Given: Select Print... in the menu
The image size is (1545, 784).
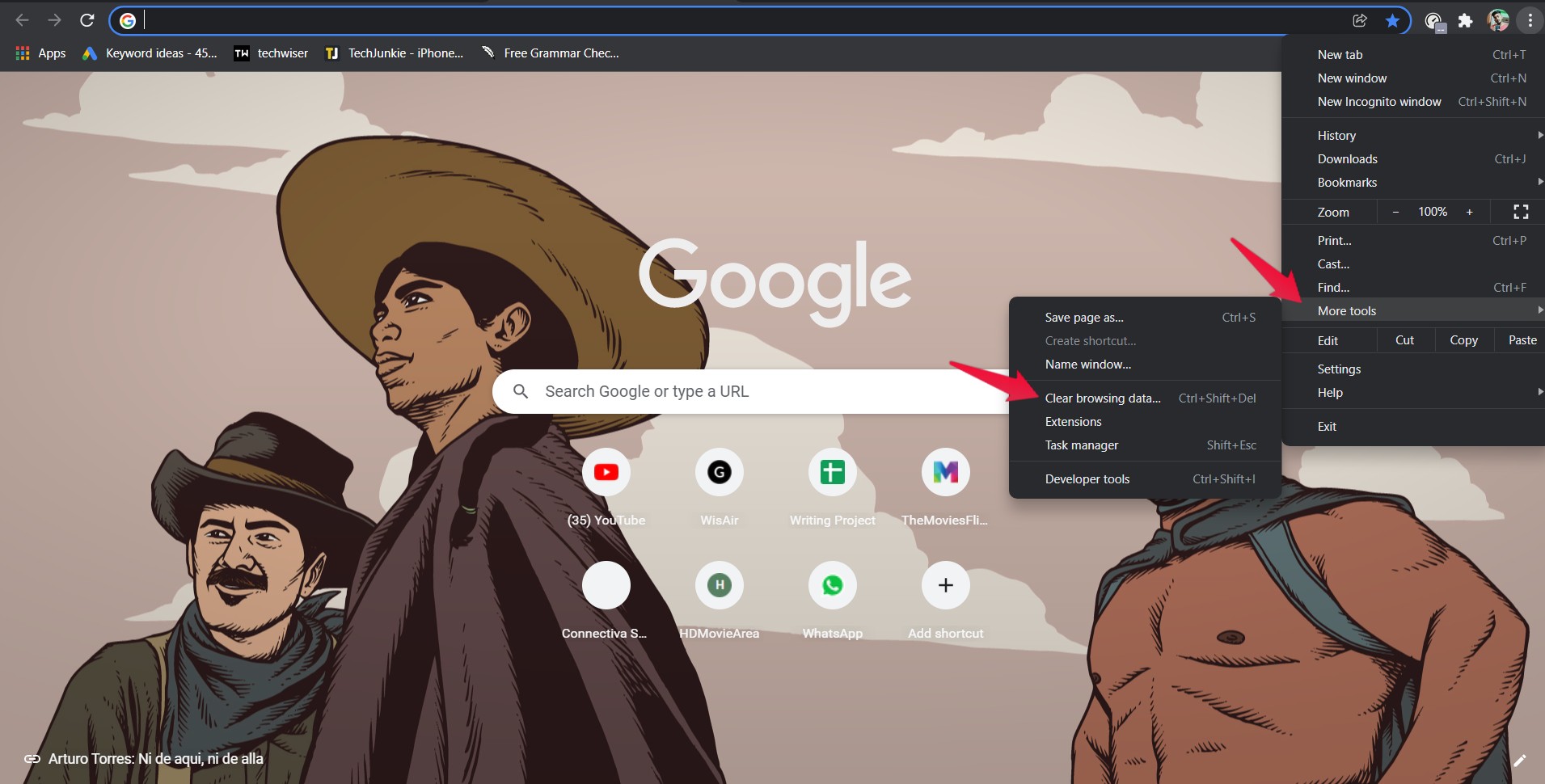Looking at the screenshot, I should point(1413,241).
